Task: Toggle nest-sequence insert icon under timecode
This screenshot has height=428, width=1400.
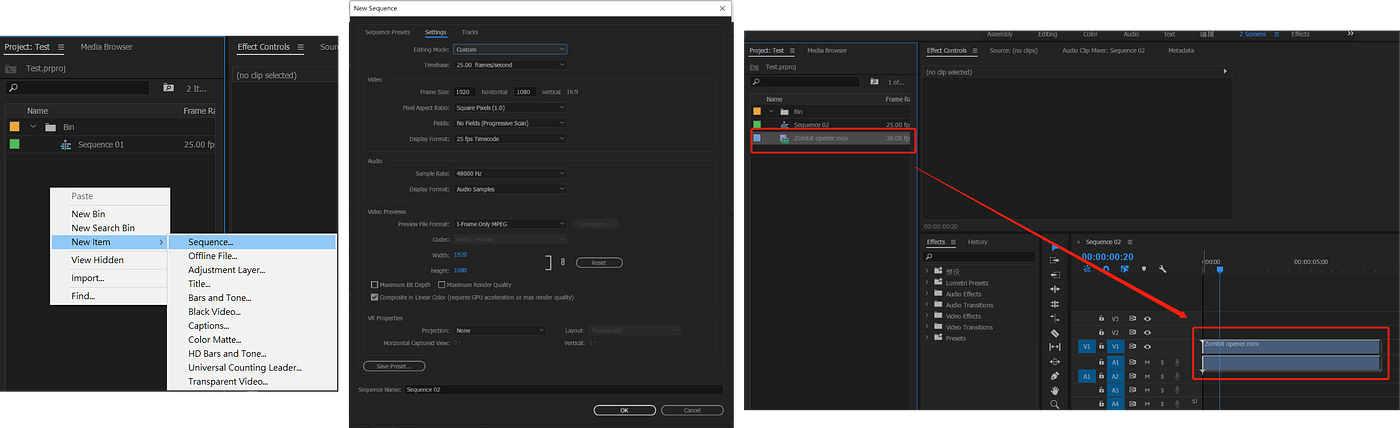Action: tap(1087, 269)
